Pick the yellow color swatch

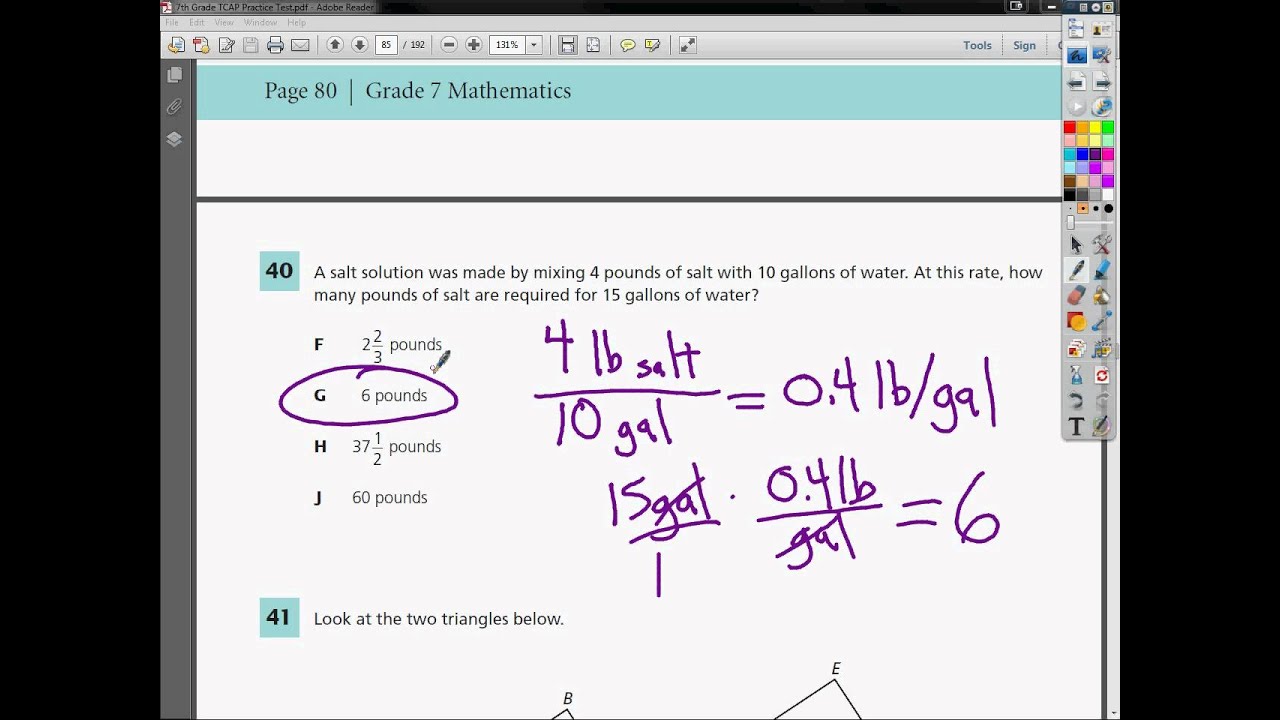(1095, 127)
